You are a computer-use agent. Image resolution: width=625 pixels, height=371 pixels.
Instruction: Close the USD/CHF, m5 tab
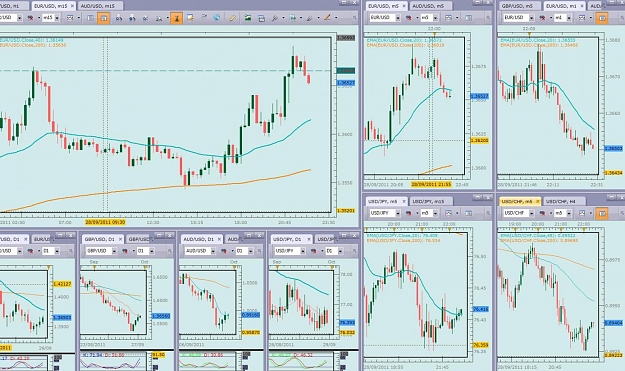[x=537, y=201]
